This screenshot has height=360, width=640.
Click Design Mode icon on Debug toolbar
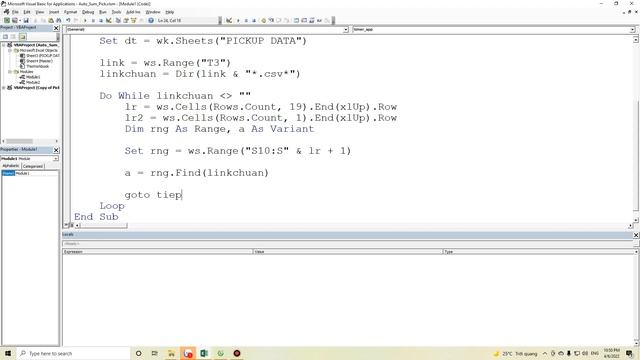point(229,20)
